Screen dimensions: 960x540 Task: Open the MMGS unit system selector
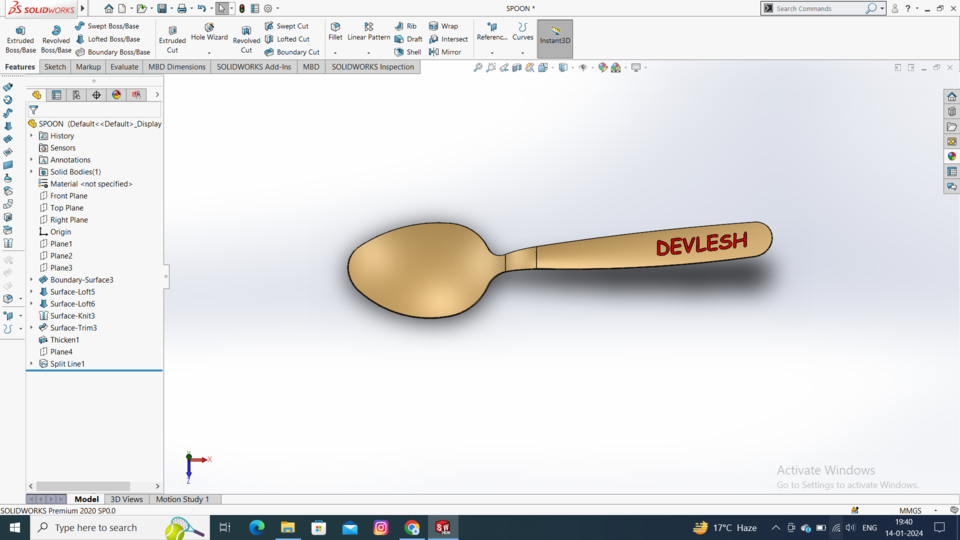coord(910,511)
